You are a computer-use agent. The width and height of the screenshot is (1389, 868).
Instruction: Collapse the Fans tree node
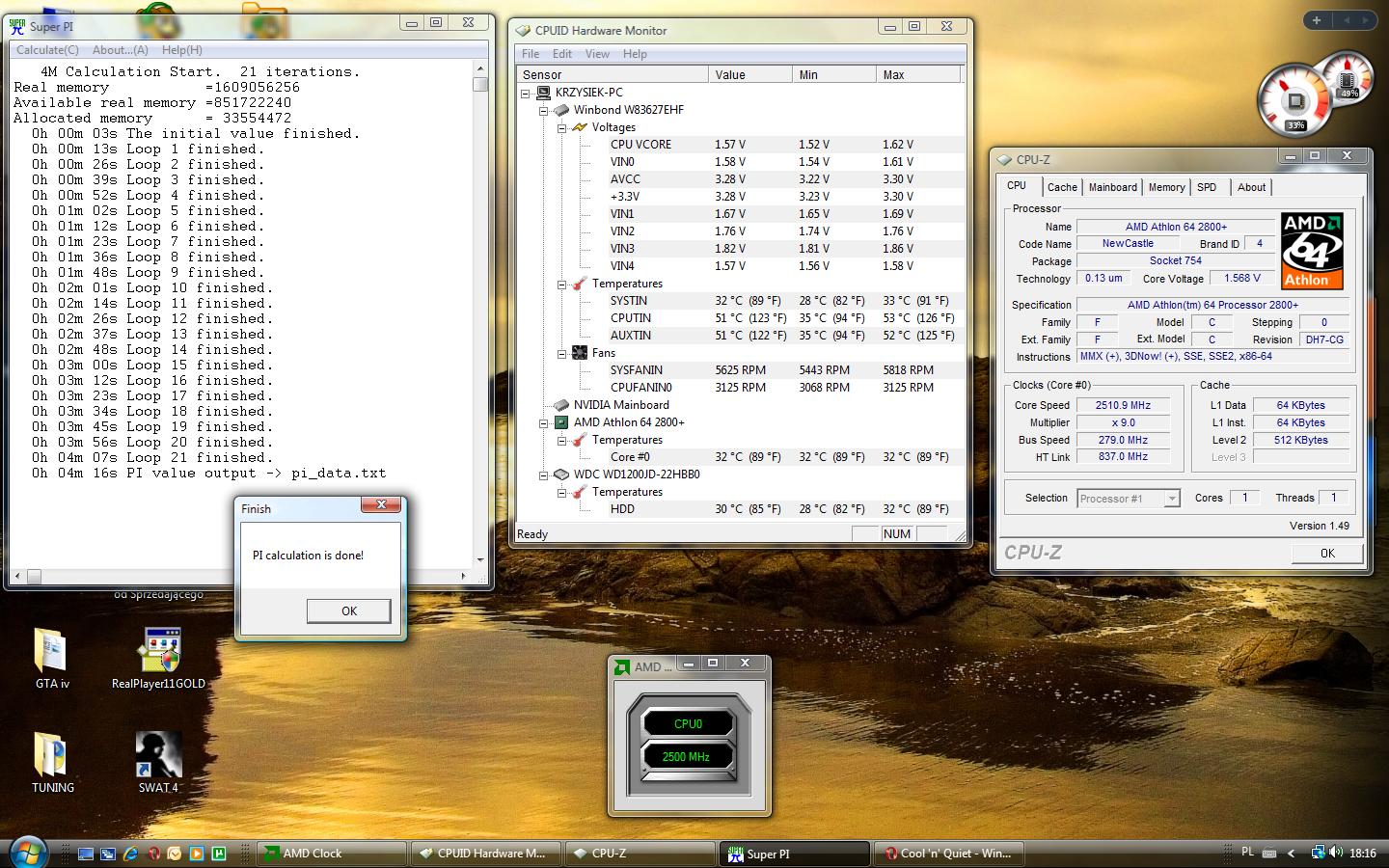pyautogui.click(x=562, y=353)
